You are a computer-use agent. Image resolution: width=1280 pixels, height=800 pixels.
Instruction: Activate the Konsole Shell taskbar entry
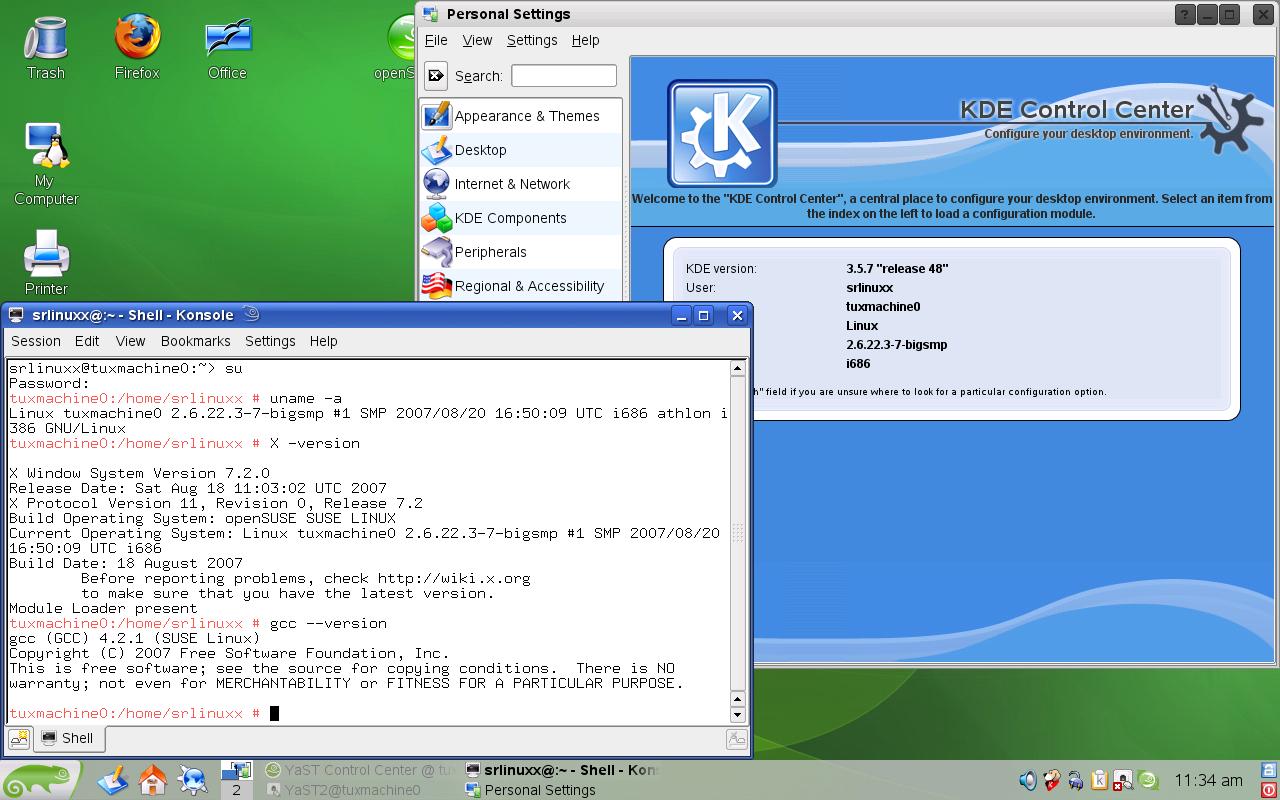pyautogui.click(x=562, y=770)
